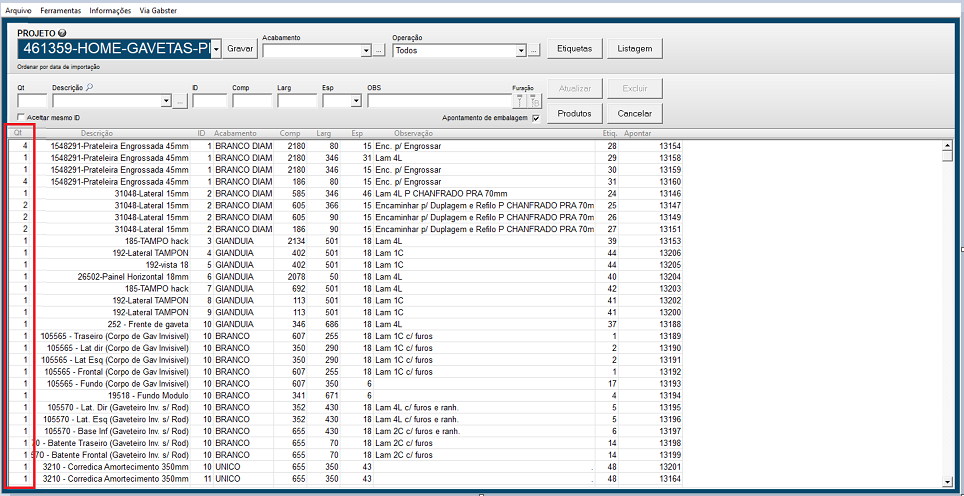Click the scrollbar up arrow of the list
Image resolution: width=964 pixels, height=496 pixels.
tap(947, 145)
